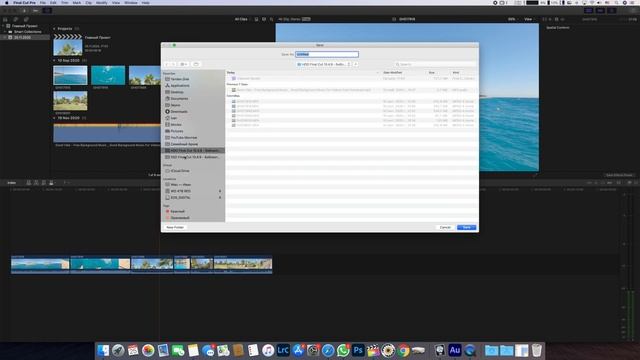Show the Photos and Audio sidebar icon
Image resolution: width=640 pixels, height=360 pixels.
pyautogui.click(x=16, y=19)
